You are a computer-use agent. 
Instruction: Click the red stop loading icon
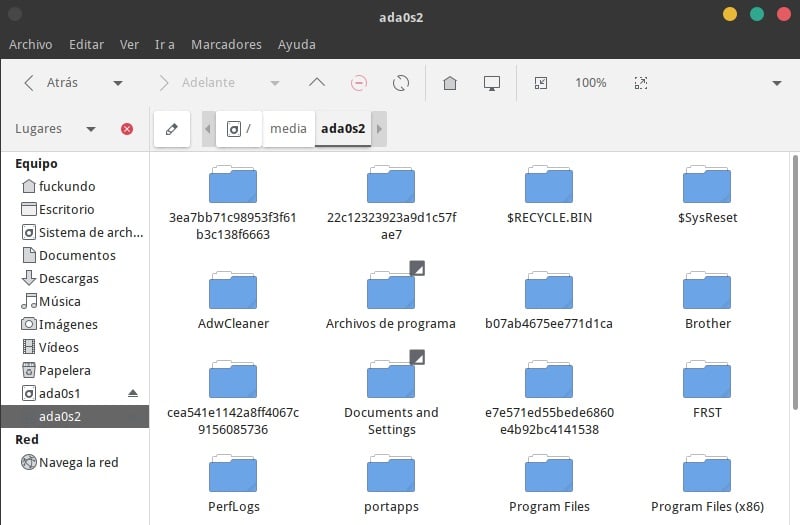(x=359, y=83)
